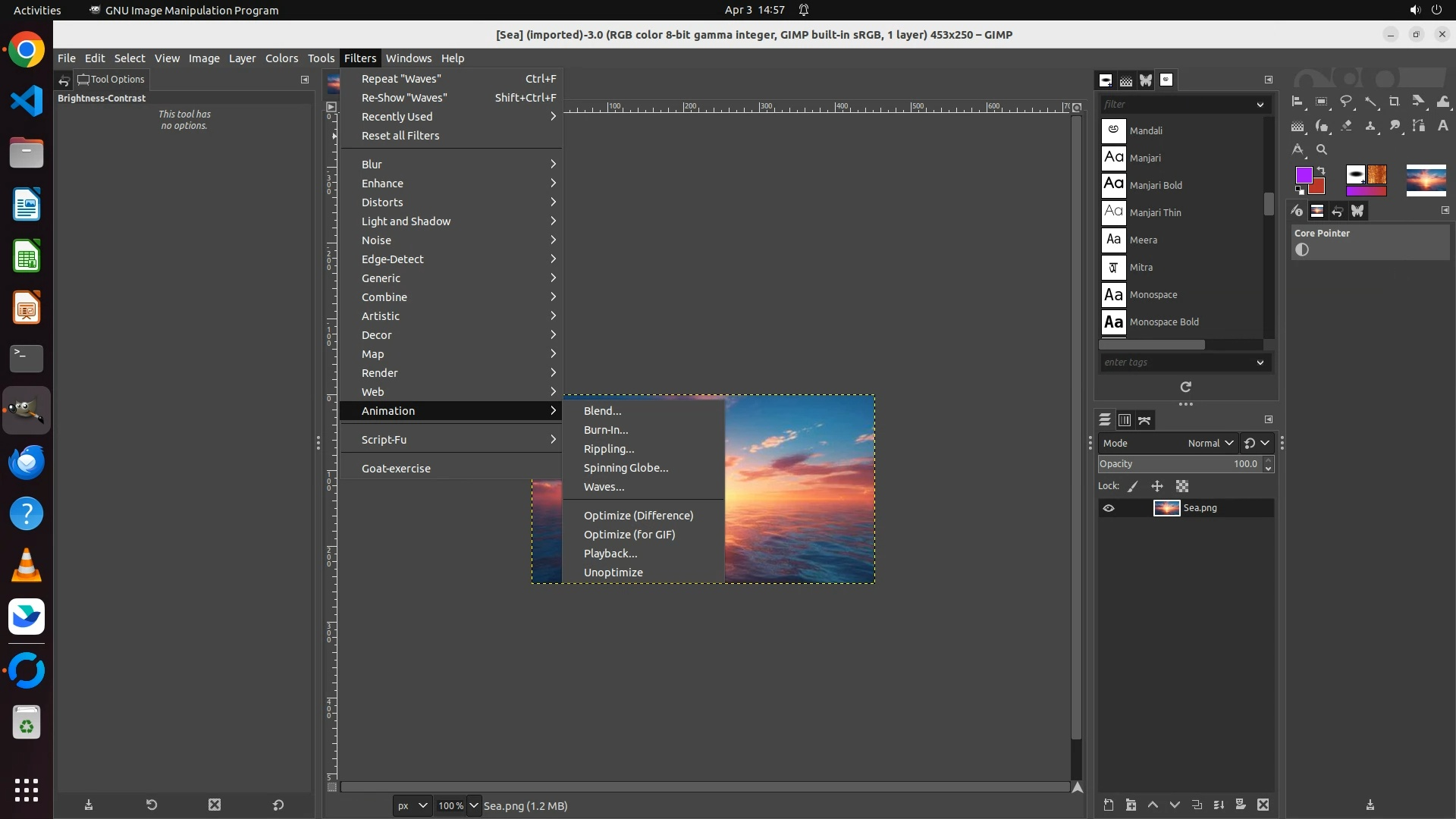Click the Add layer mask icon
The image size is (1456, 819).
click(x=1241, y=805)
